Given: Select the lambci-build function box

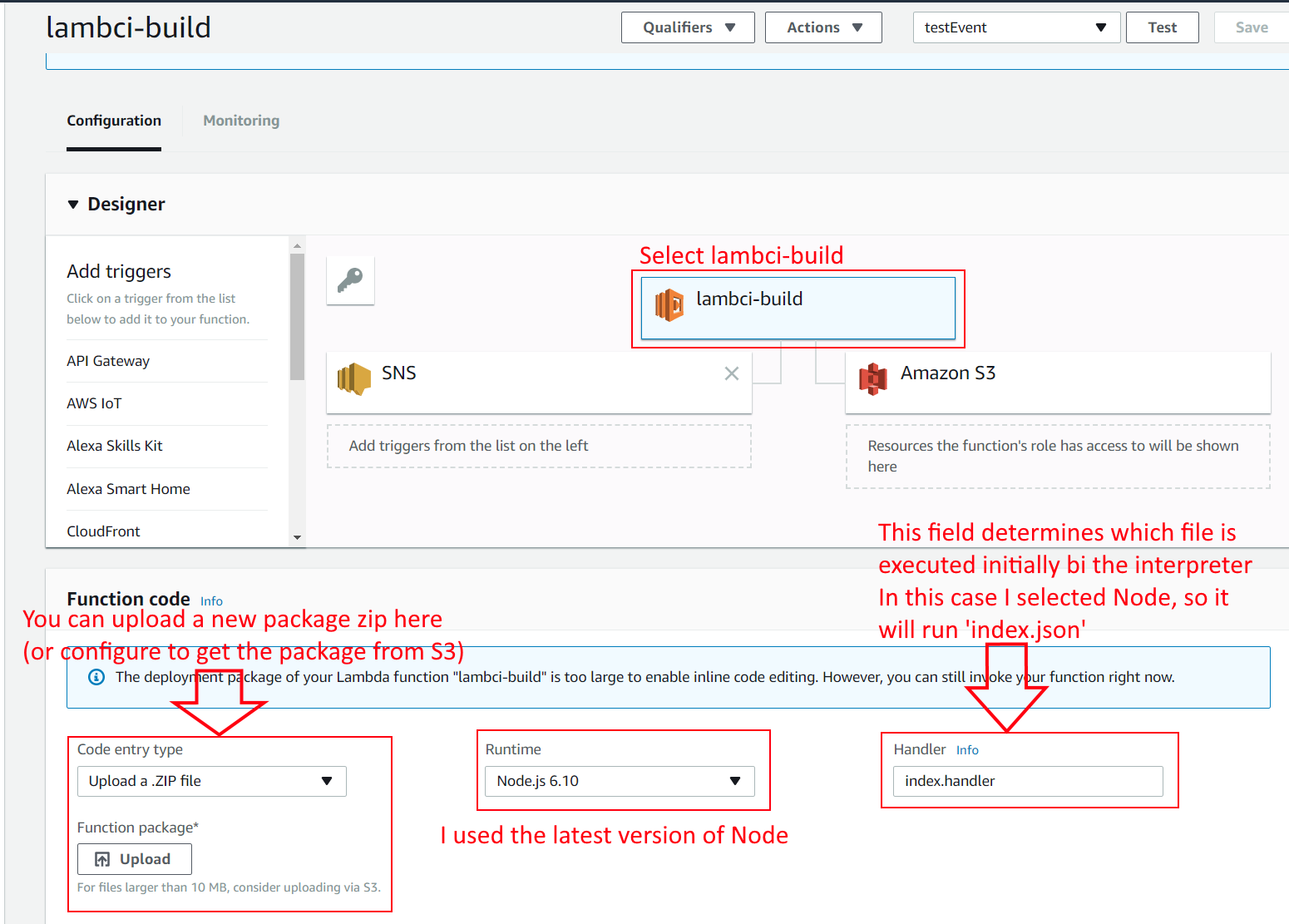Looking at the screenshot, I should coord(798,308).
